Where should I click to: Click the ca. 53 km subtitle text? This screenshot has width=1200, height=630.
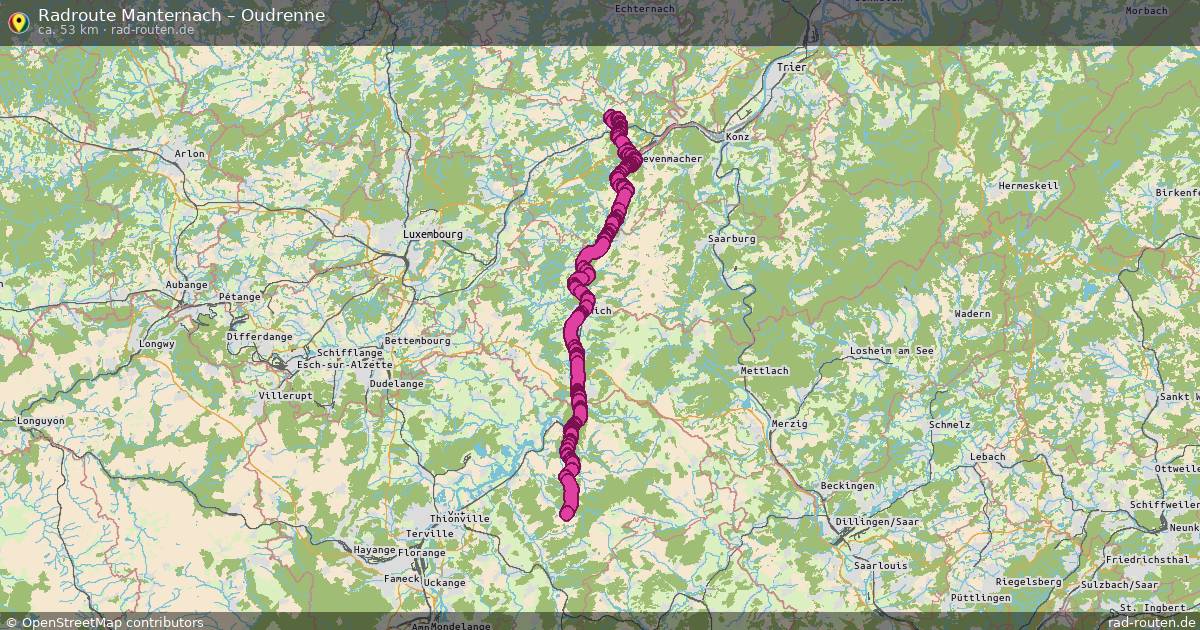(70, 30)
